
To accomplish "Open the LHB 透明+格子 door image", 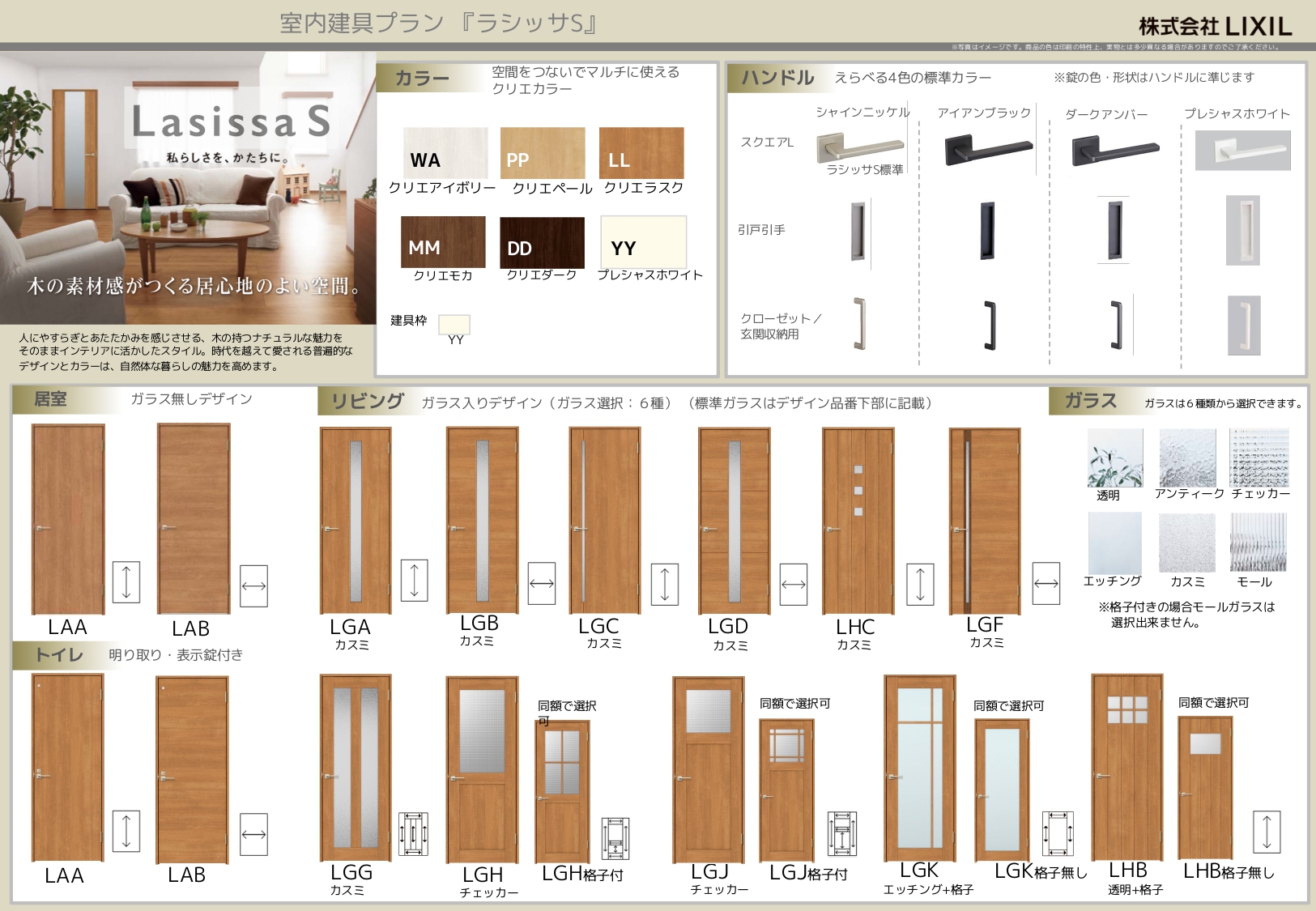I will 1127,767.
